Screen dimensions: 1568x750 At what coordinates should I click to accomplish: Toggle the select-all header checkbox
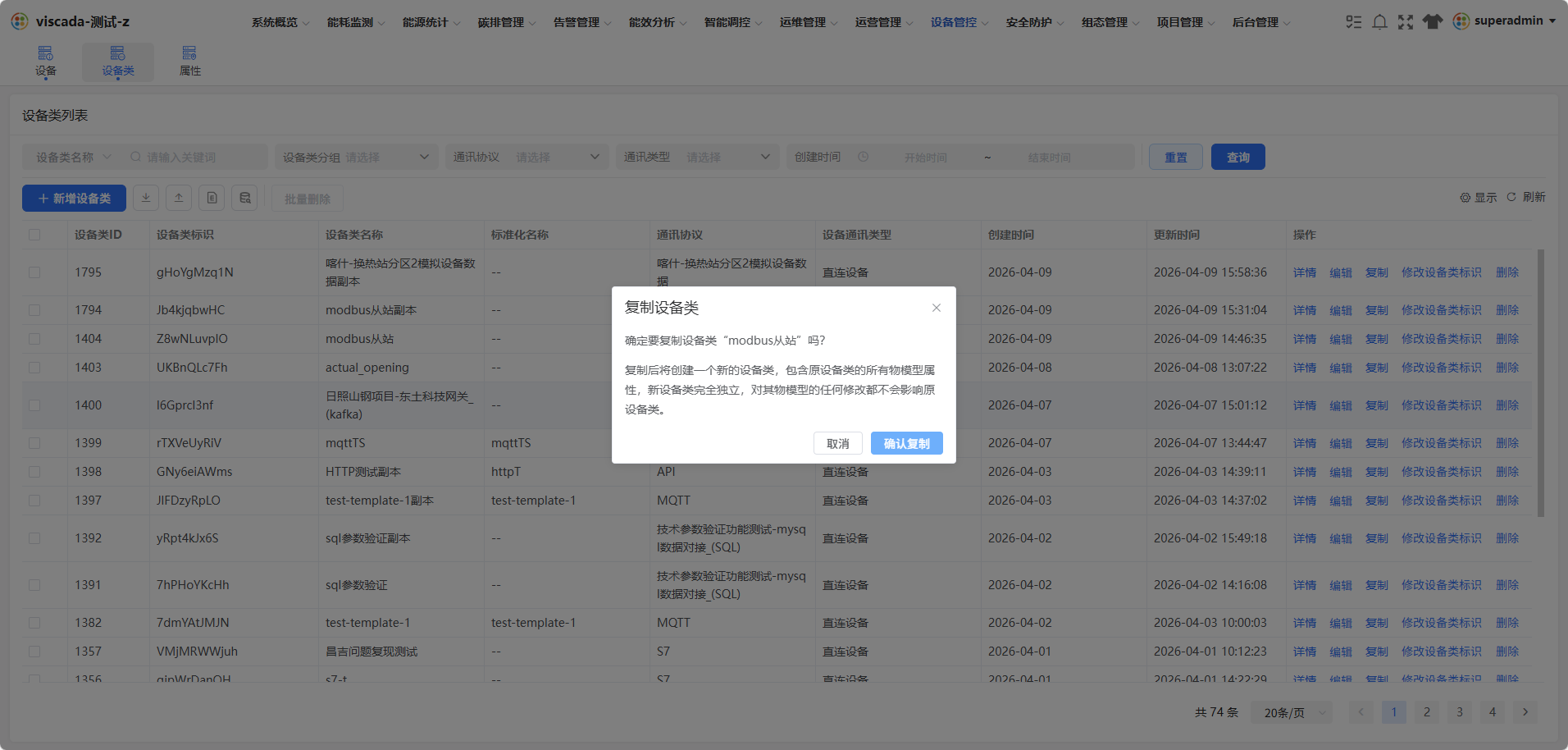coord(34,235)
